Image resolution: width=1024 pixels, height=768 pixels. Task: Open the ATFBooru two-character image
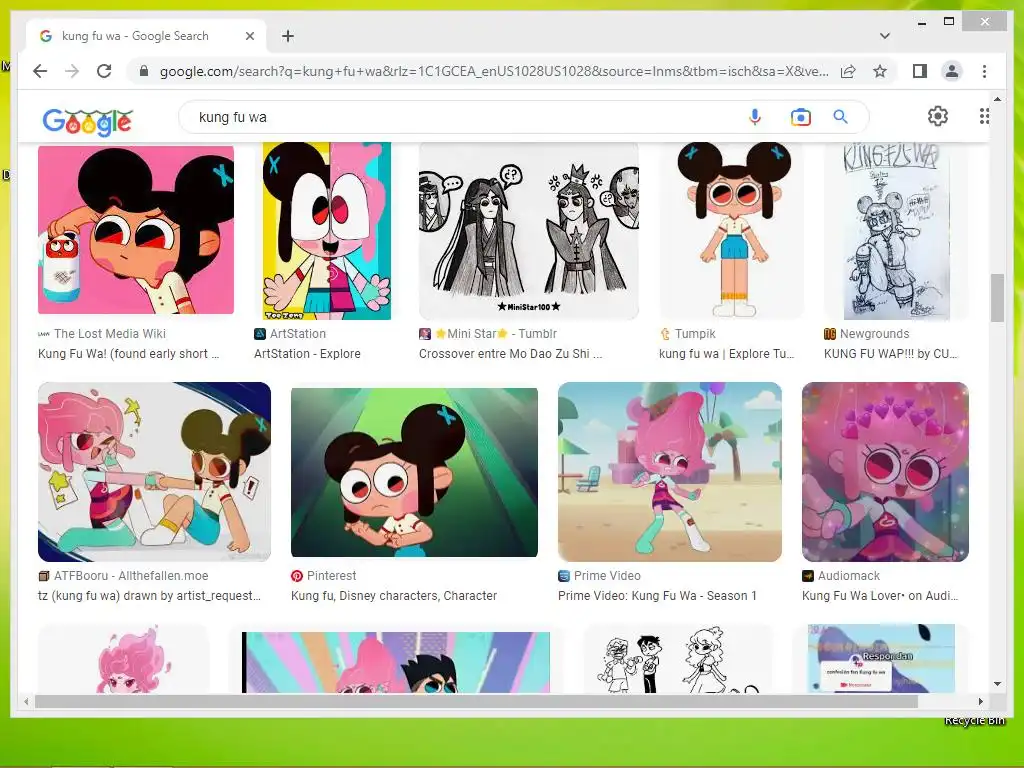[x=154, y=472]
